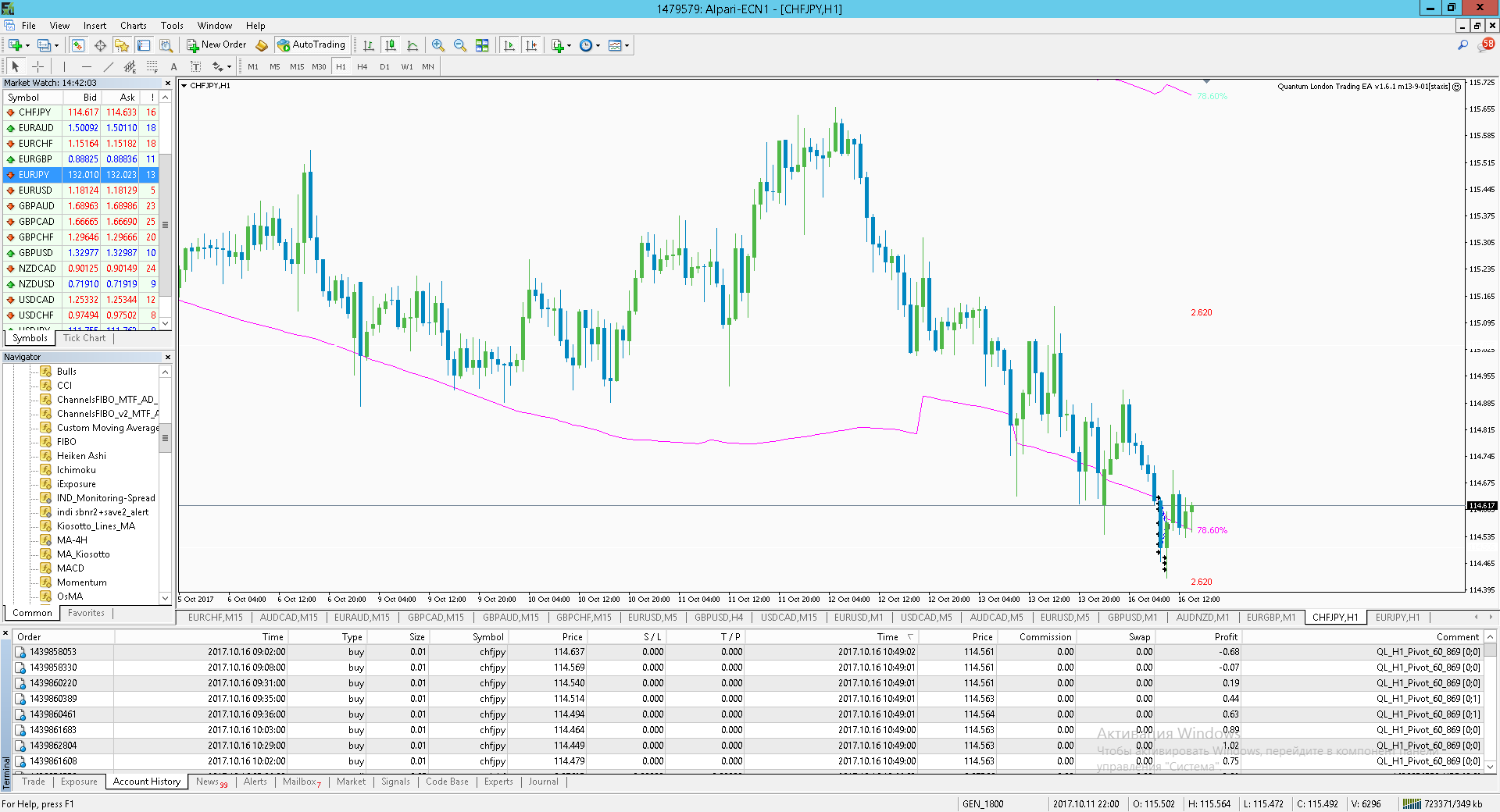Open the Strategy Tester icon
Screen dimensions: 1500x812
(x=166, y=45)
